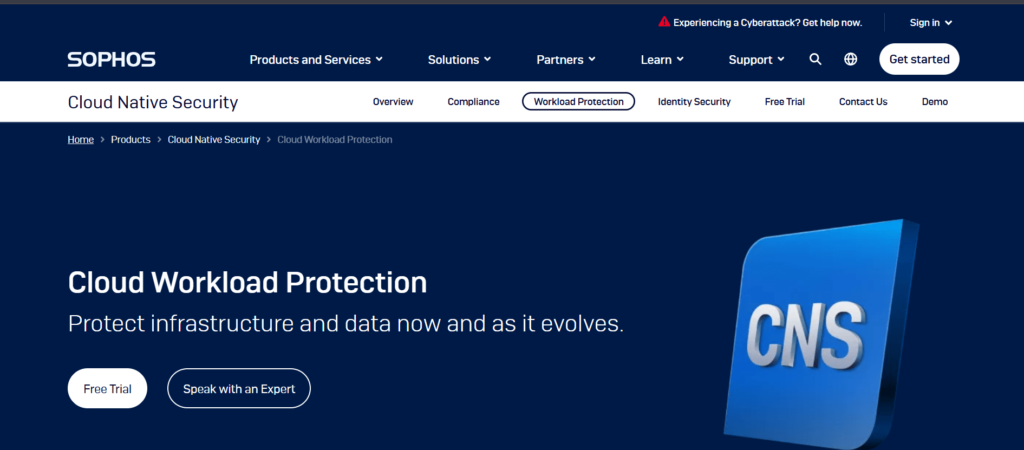Switch to the Compliance tab
The image size is (1024, 450).
(x=473, y=102)
